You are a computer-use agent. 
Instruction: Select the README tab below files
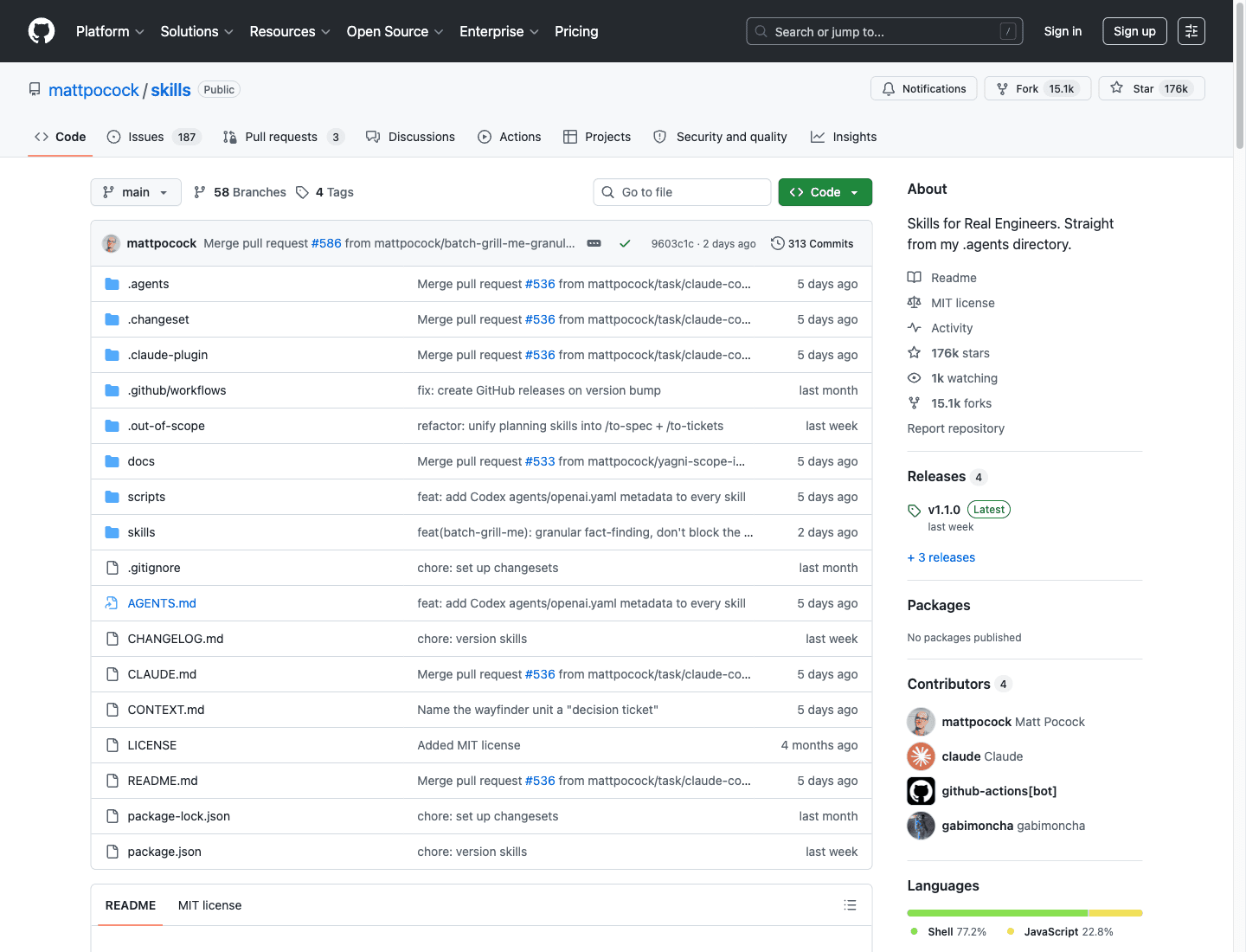click(131, 905)
